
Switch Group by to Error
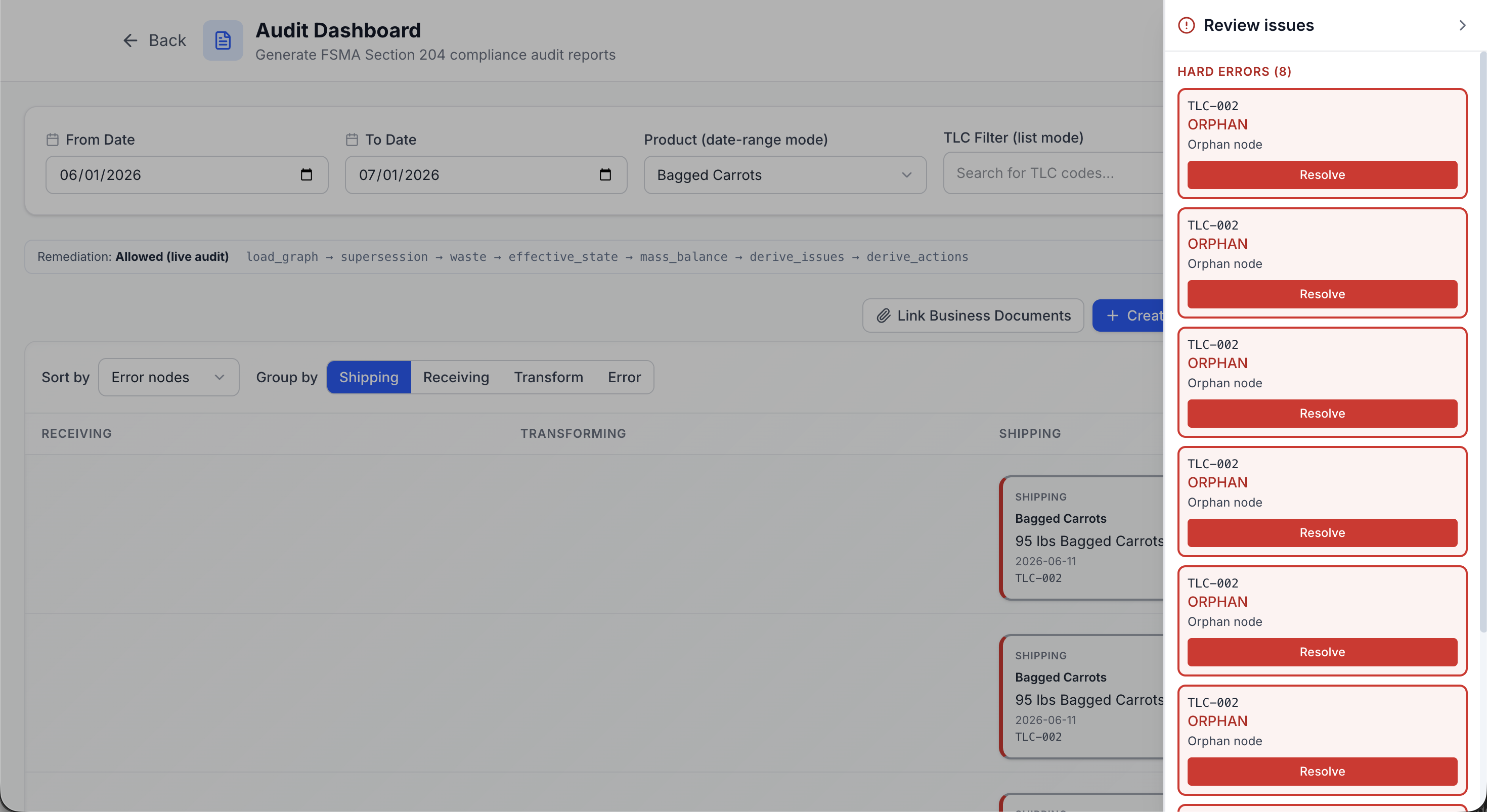[x=624, y=377]
